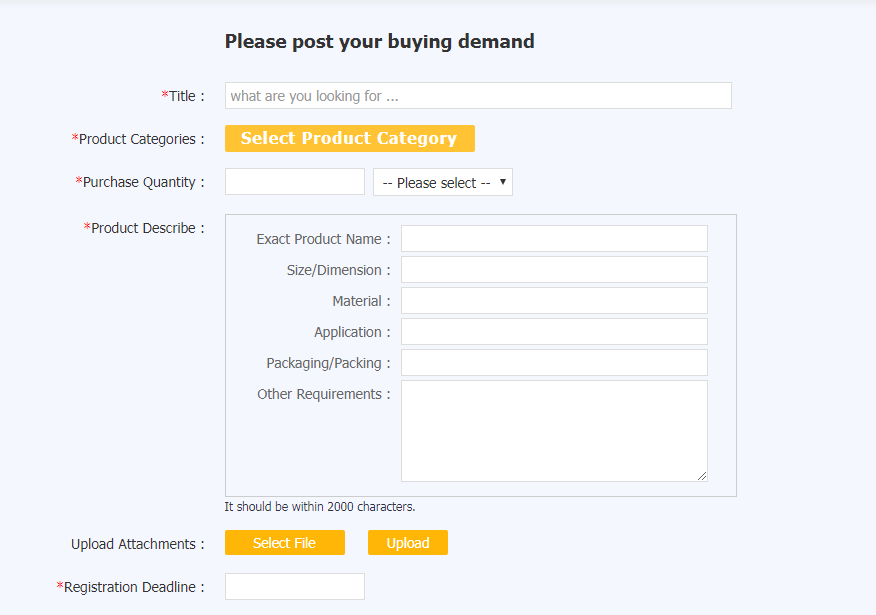Screen dimensions: 876x615
Task: Click the Please post your buying demand heading
Action: coord(380,41)
